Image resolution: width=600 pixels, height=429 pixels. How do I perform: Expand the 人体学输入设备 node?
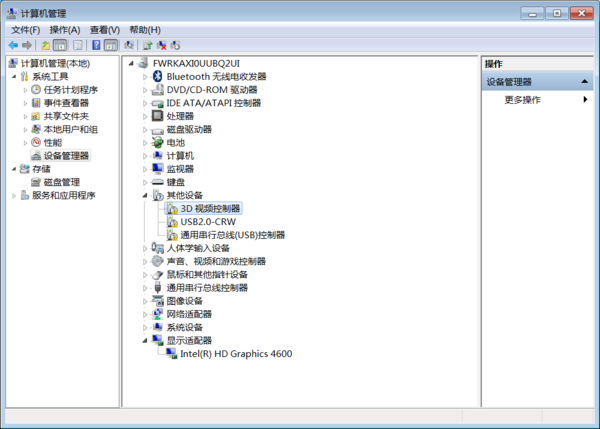coord(145,248)
